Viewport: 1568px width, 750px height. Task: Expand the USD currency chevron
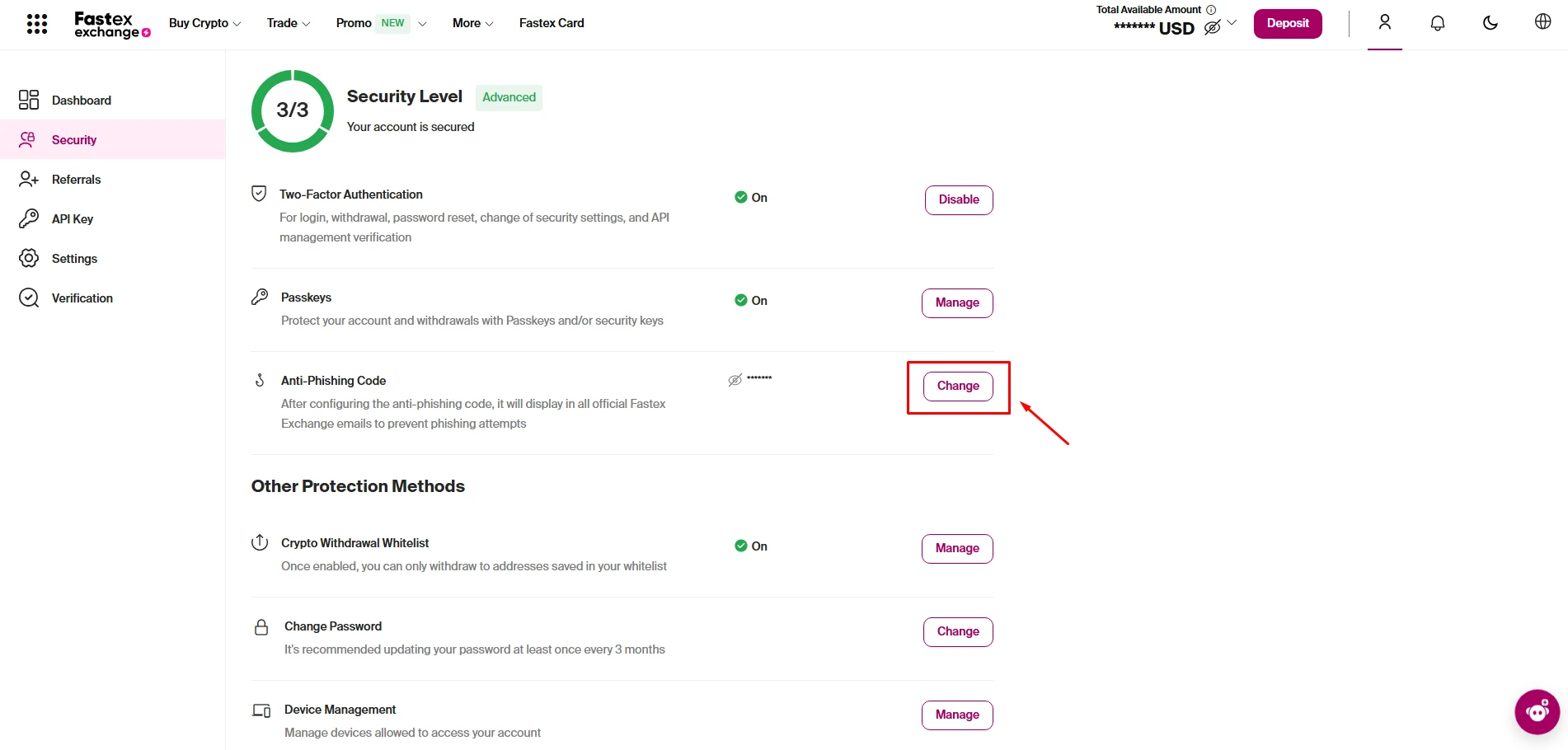pyautogui.click(x=1232, y=23)
